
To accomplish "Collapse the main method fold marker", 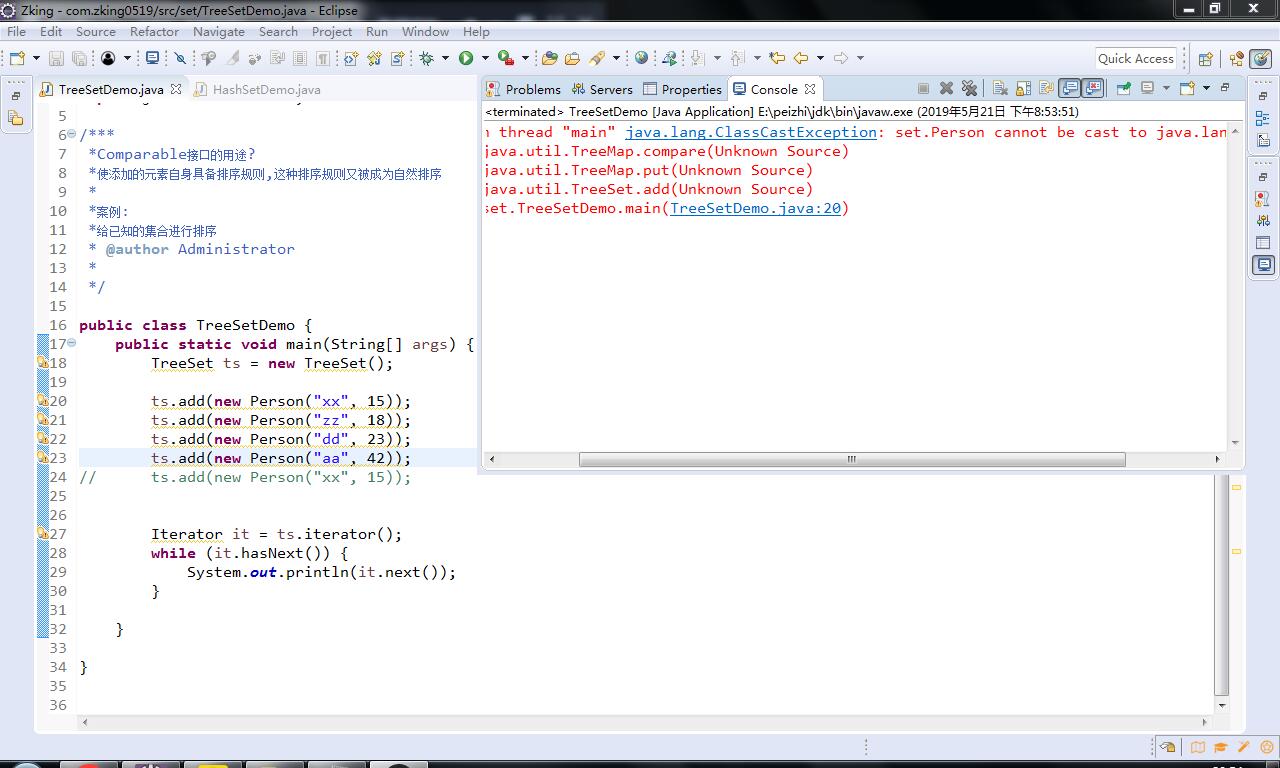I will pyautogui.click(x=72, y=343).
